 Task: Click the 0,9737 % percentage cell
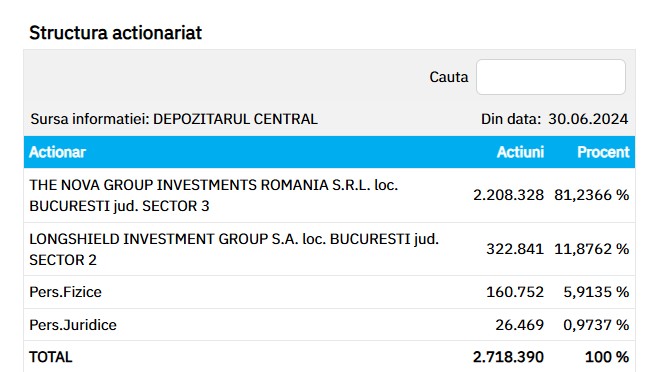coord(596,325)
